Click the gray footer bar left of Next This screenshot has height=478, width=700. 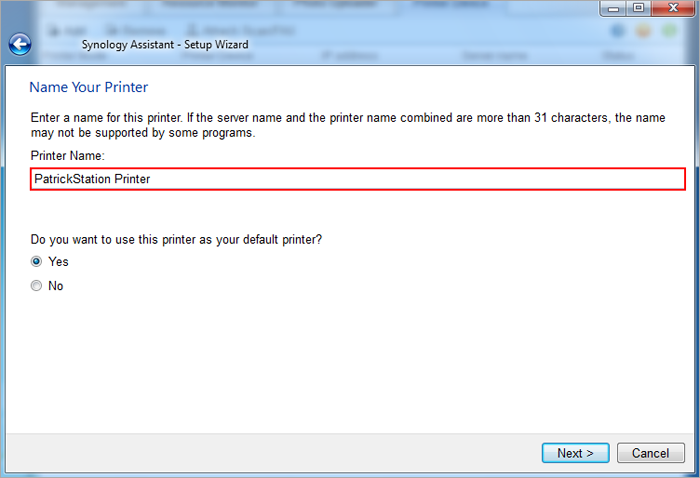point(270,453)
